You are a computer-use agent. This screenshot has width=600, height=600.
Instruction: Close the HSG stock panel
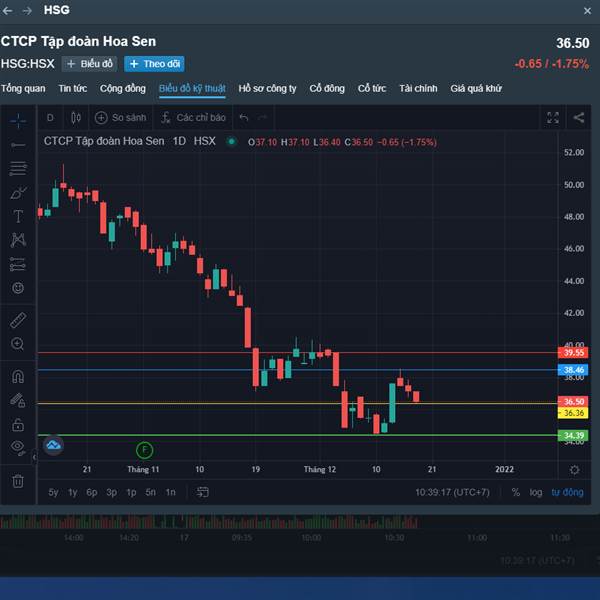[587, 11]
